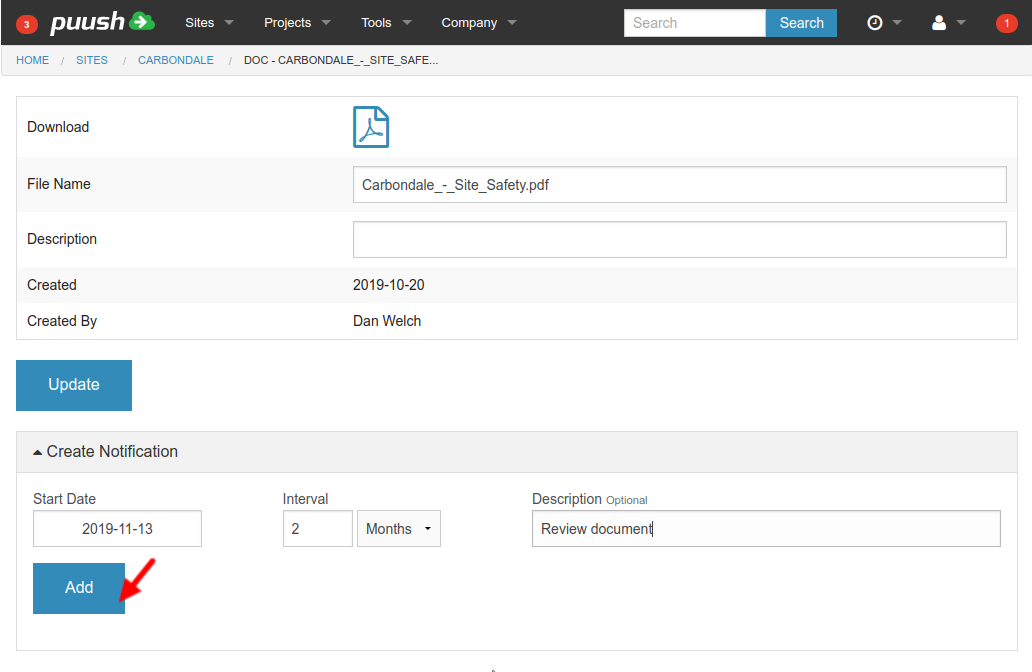The height and width of the screenshot is (672, 1032).
Task: Click the Update button
Action: 74,385
